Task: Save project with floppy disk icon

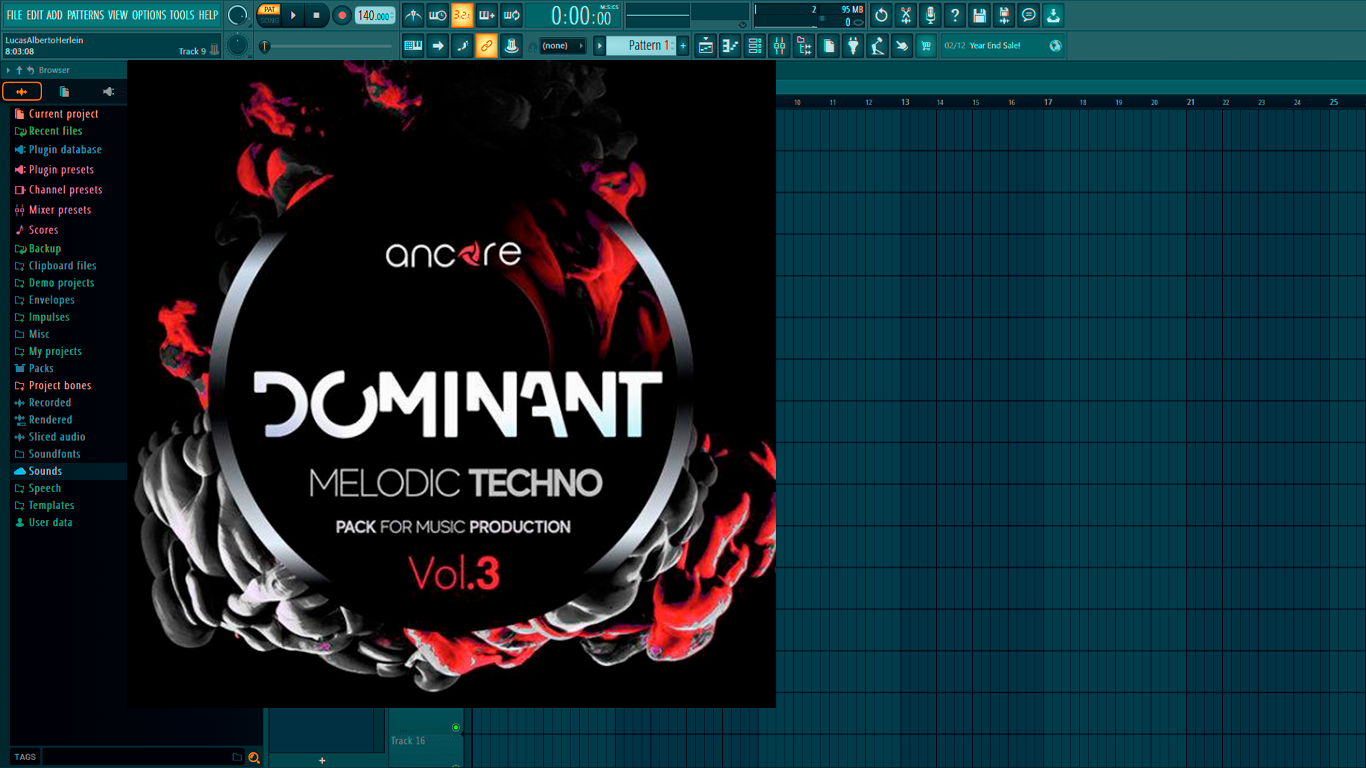Action: (979, 15)
